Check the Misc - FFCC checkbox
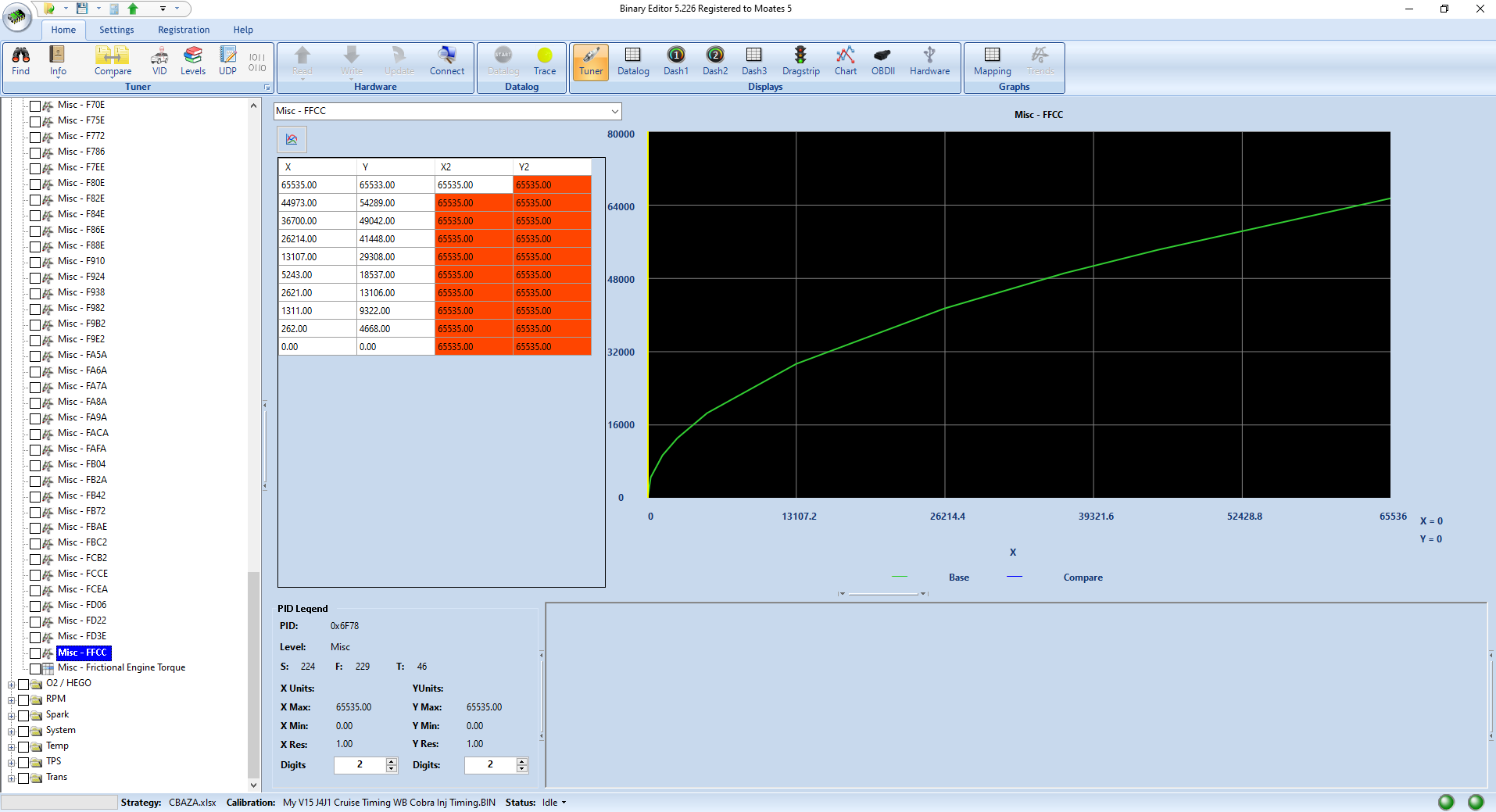Viewport: 1496px width, 812px height. tap(35, 653)
